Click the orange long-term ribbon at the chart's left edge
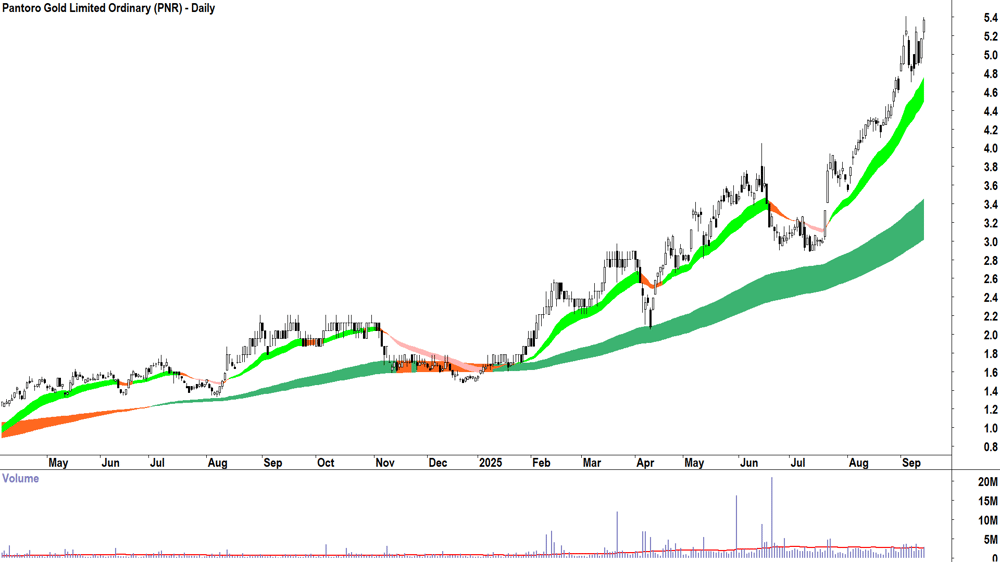 click(x=6, y=427)
